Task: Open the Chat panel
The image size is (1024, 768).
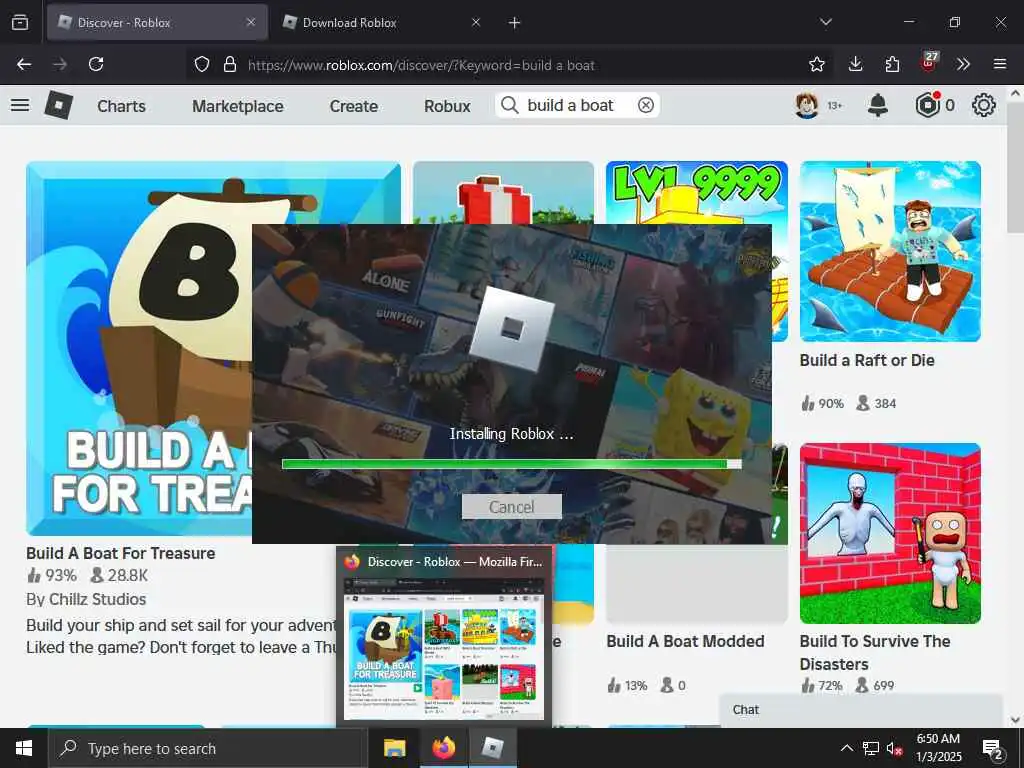Action: click(x=861, y=710)
